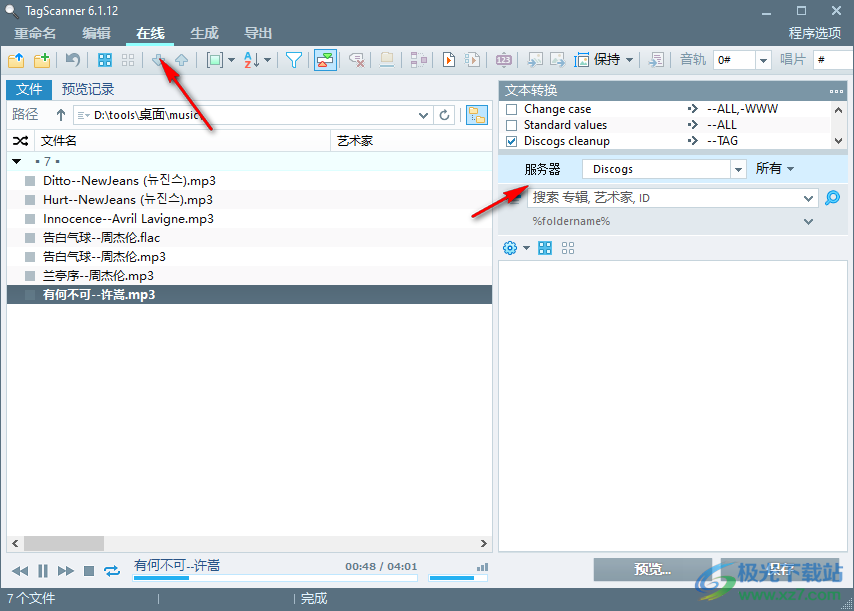The height and width of the screenshot is (611, 854).
Task: Click the download tags arrow icon
Action: point(160,60)
